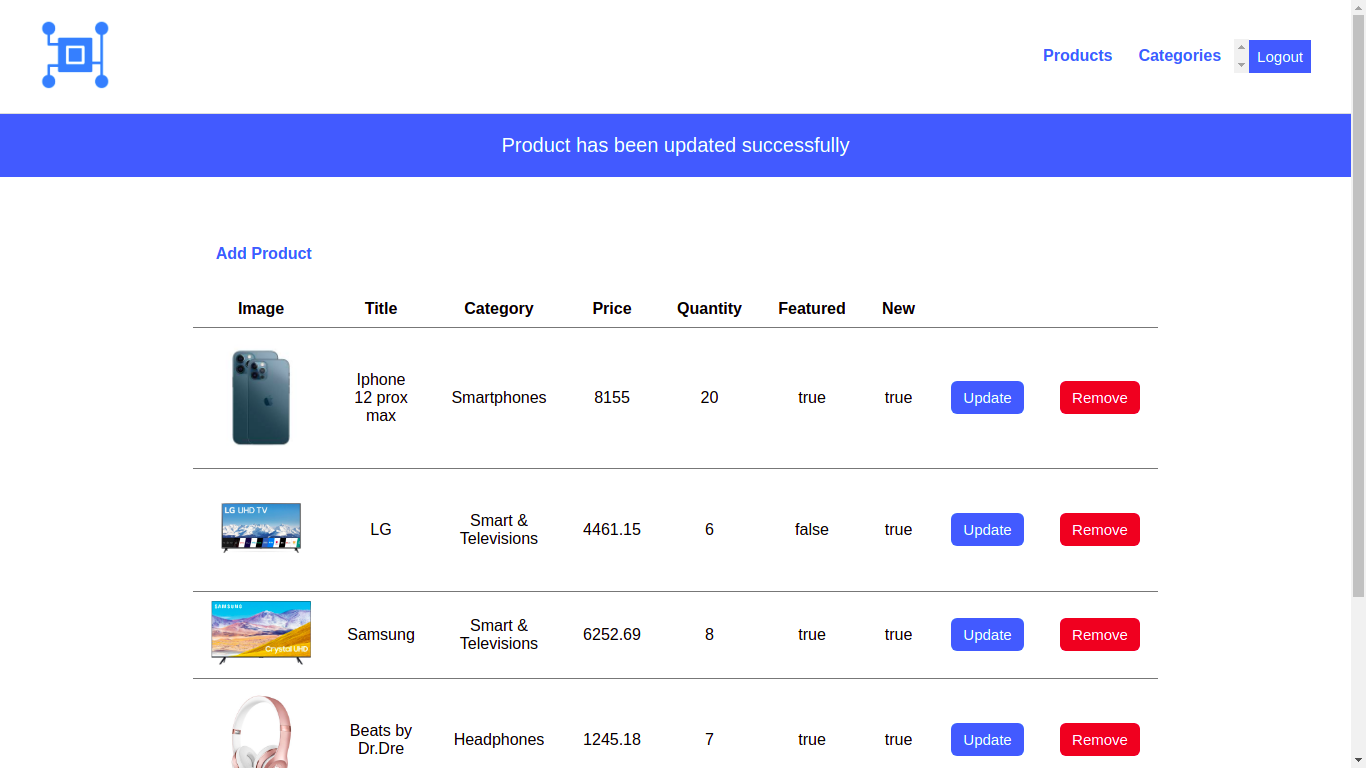Update the Beats by Dr.Dre product
Viewport: 1366px width, 768px height.
click(987, 740)
